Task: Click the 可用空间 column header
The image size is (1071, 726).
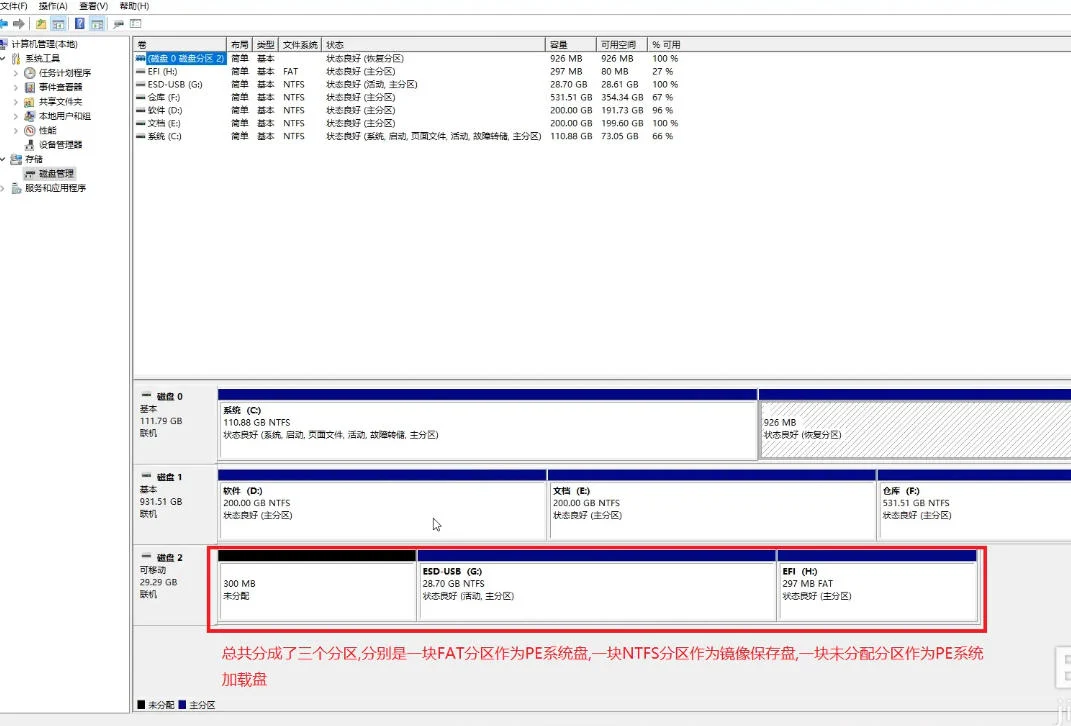Action: click(618, 45)
